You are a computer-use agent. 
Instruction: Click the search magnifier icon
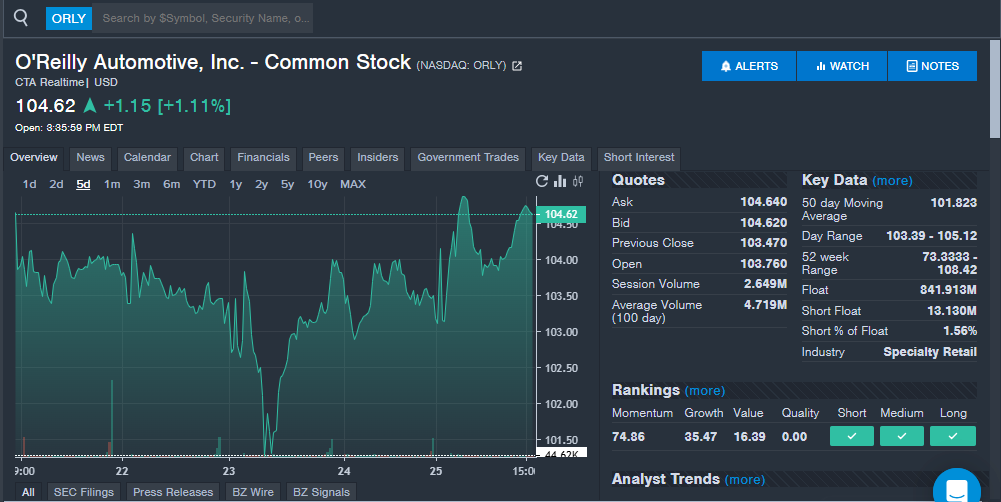[21, 18]
